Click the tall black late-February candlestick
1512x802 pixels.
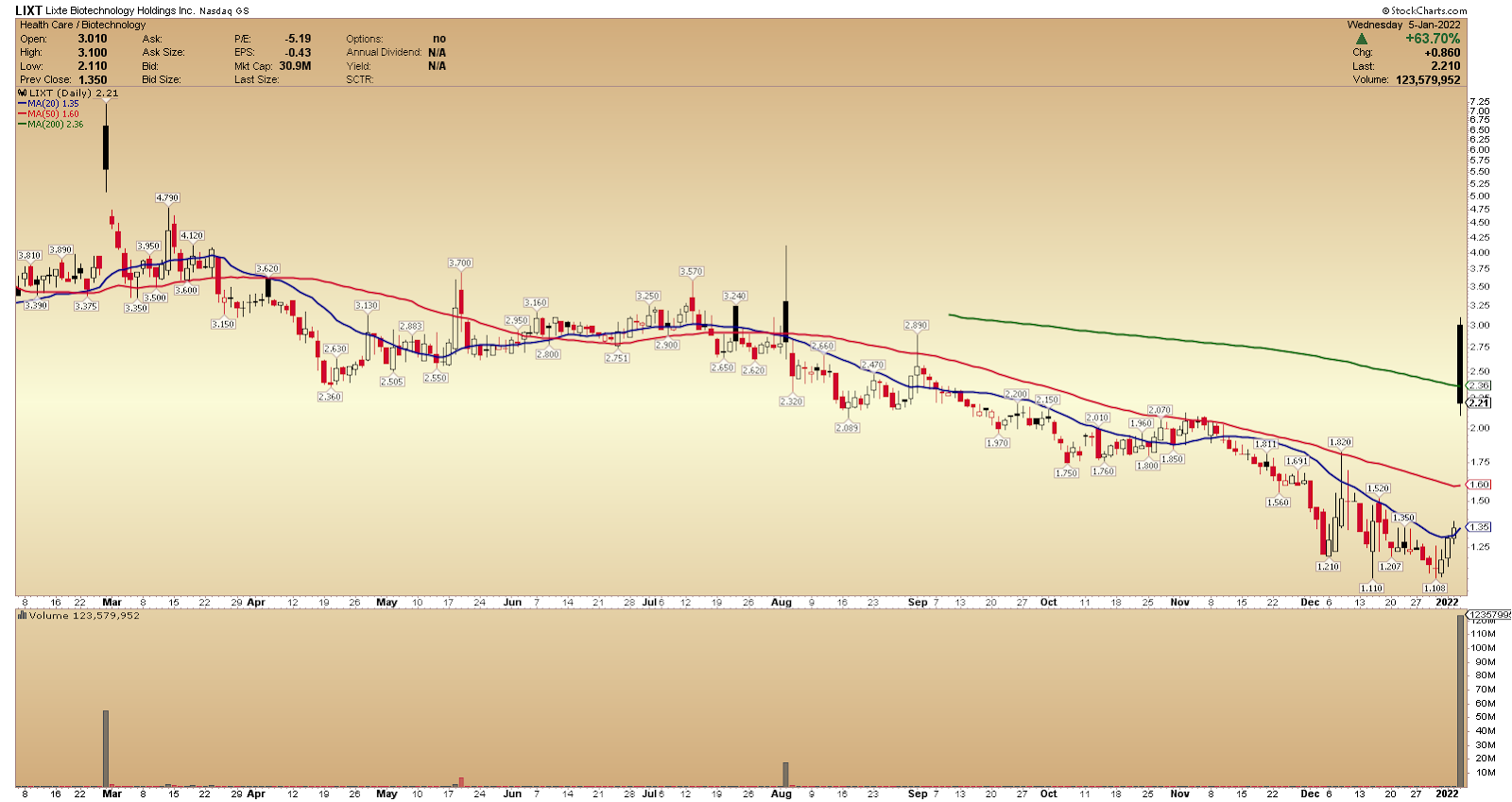[106, 146]
